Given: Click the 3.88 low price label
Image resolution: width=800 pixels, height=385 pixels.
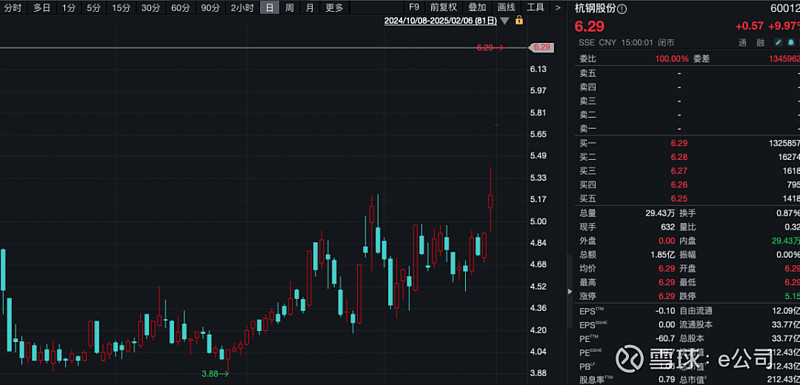Looking at the screenshot, I should point(210,374).
